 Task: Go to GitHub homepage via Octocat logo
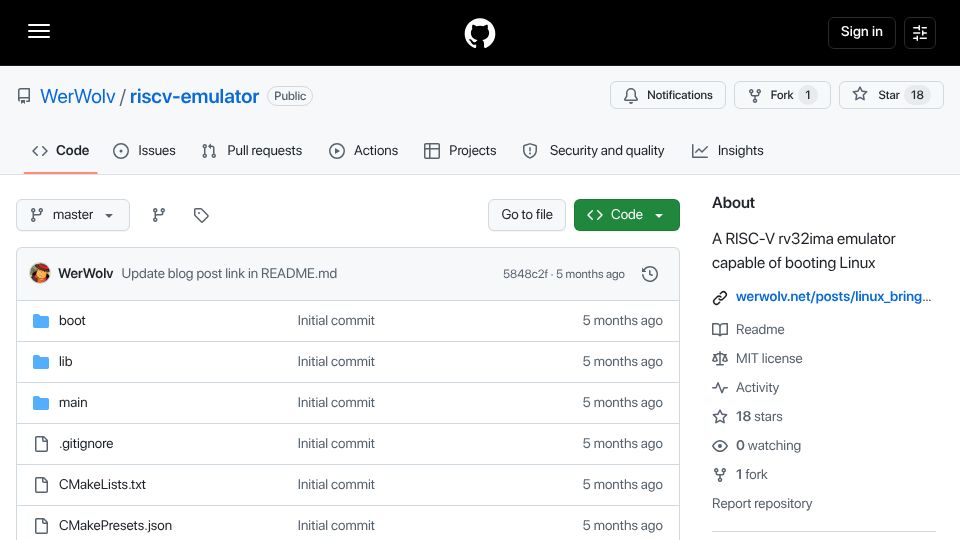tap(479, 33)
